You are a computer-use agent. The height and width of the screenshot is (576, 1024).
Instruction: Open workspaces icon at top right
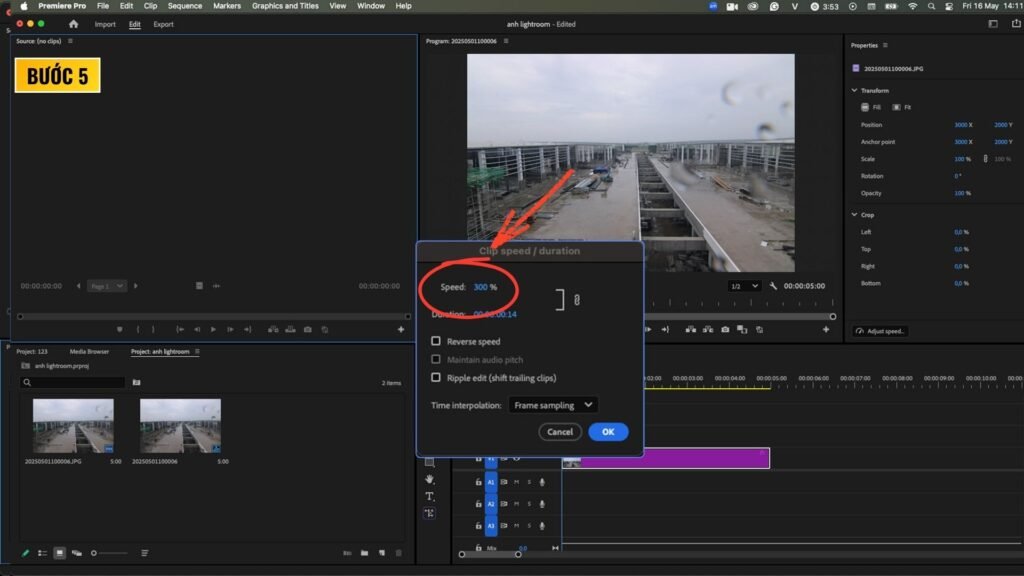(993, 24)
